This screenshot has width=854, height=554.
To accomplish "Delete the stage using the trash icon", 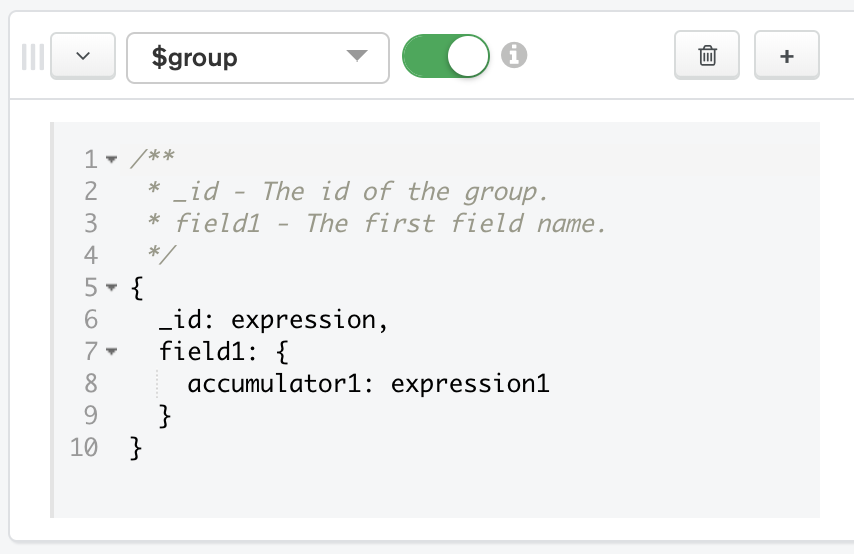I will 707,56.
